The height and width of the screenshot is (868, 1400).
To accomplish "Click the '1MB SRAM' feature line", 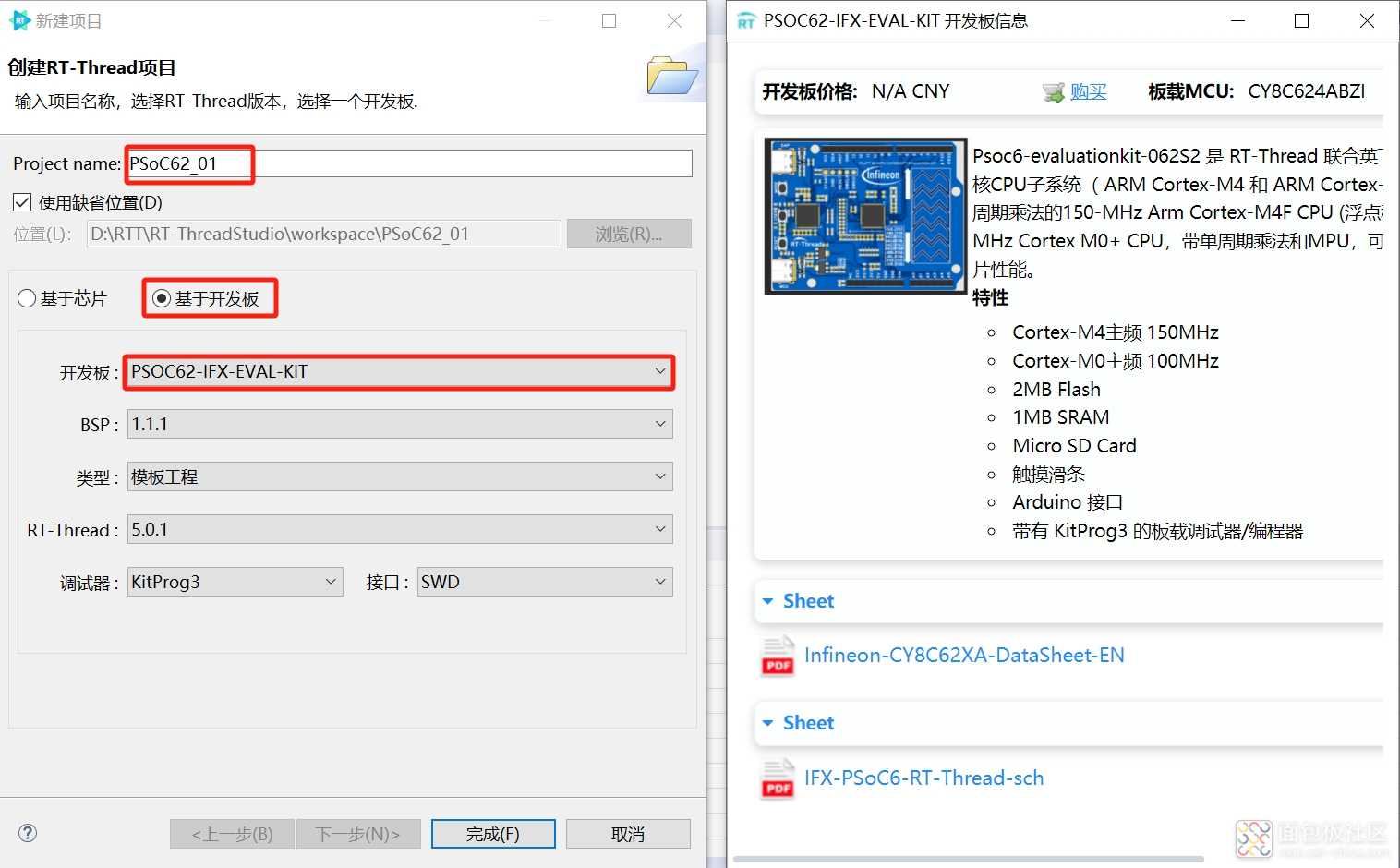I will (1061, 417).
